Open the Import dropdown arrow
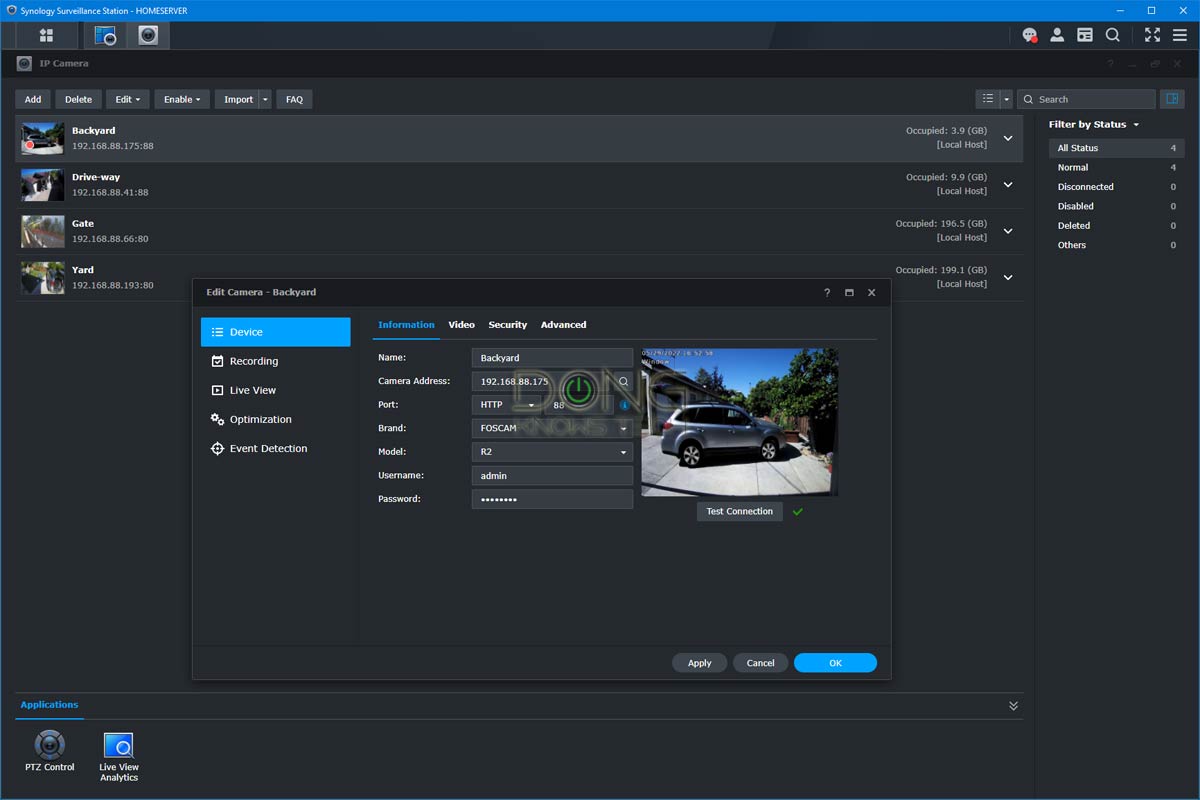Image resolution: width=1200 pixels, height=800 pixels. (x=265, y=99)
